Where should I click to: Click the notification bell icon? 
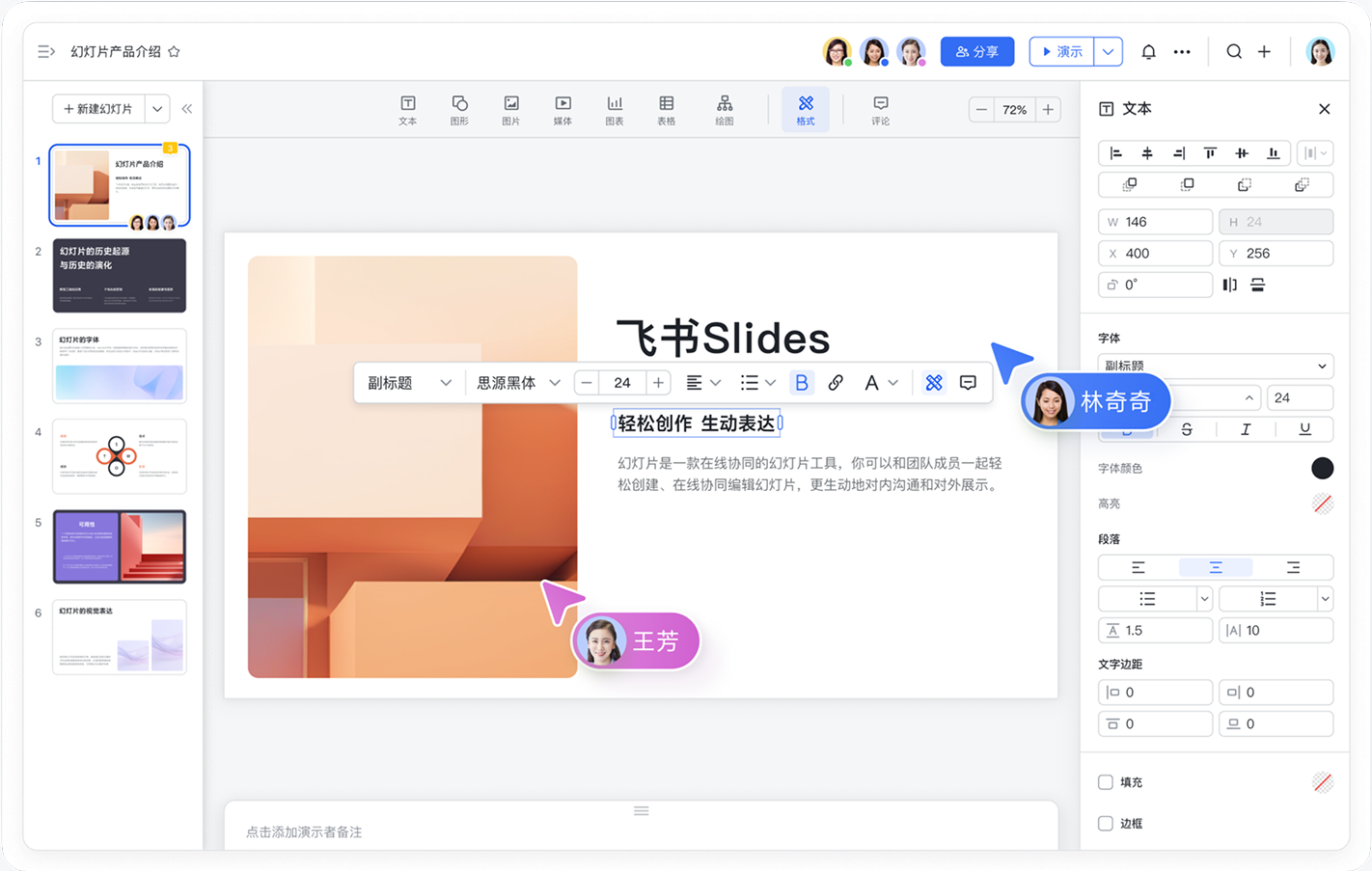1148,52
